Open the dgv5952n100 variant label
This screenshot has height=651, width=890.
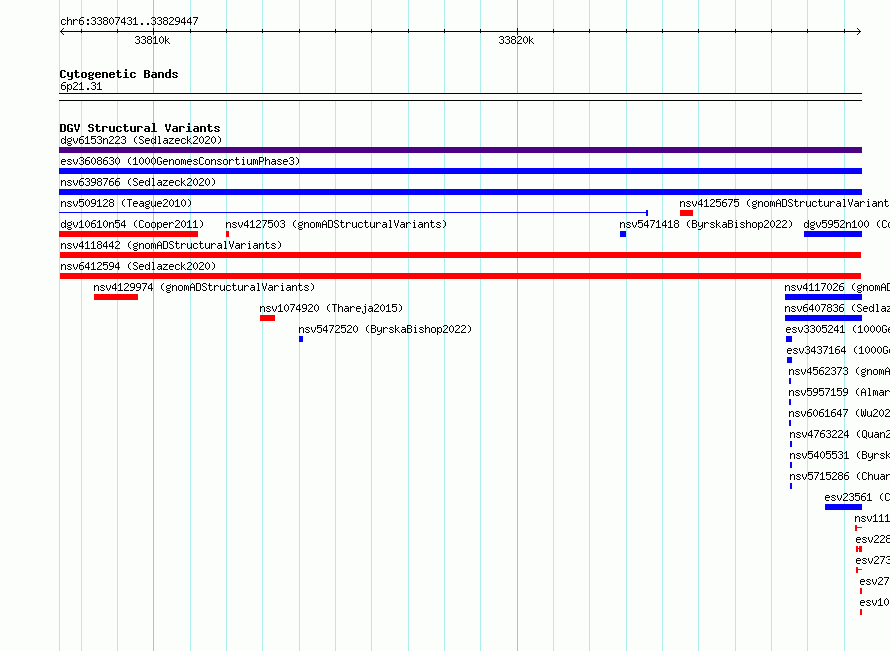tap(846, 224)
